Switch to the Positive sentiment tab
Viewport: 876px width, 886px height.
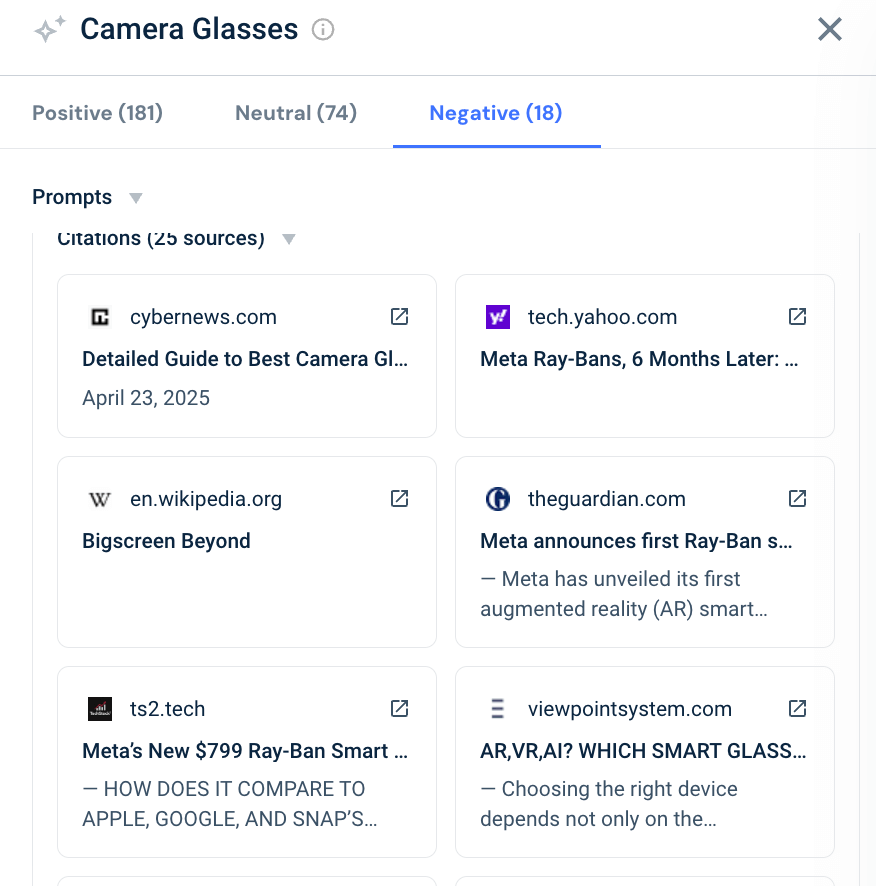coord(96,112)
